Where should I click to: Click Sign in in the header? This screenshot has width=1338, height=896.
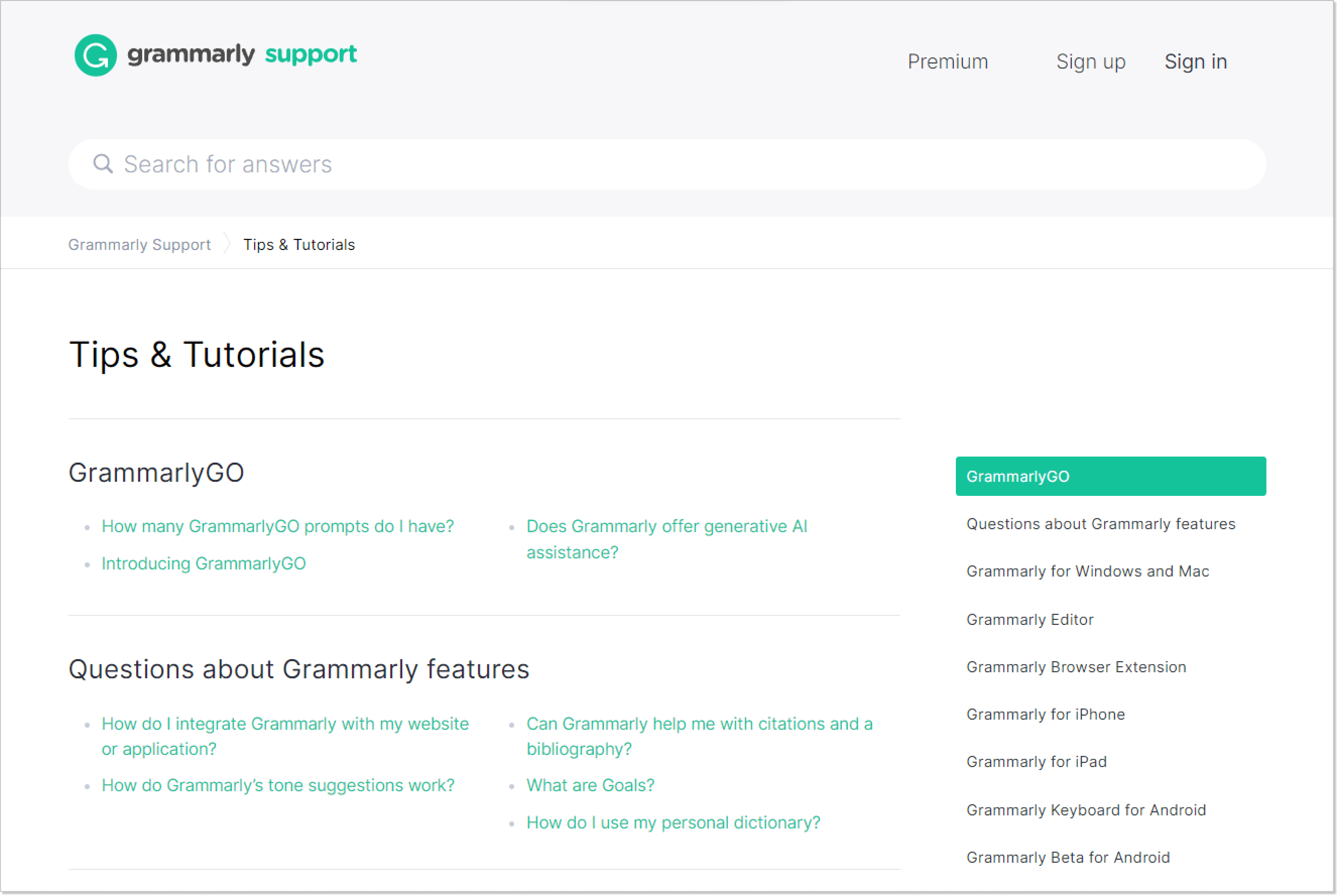pyautogui.click(x=1196, y=61)
